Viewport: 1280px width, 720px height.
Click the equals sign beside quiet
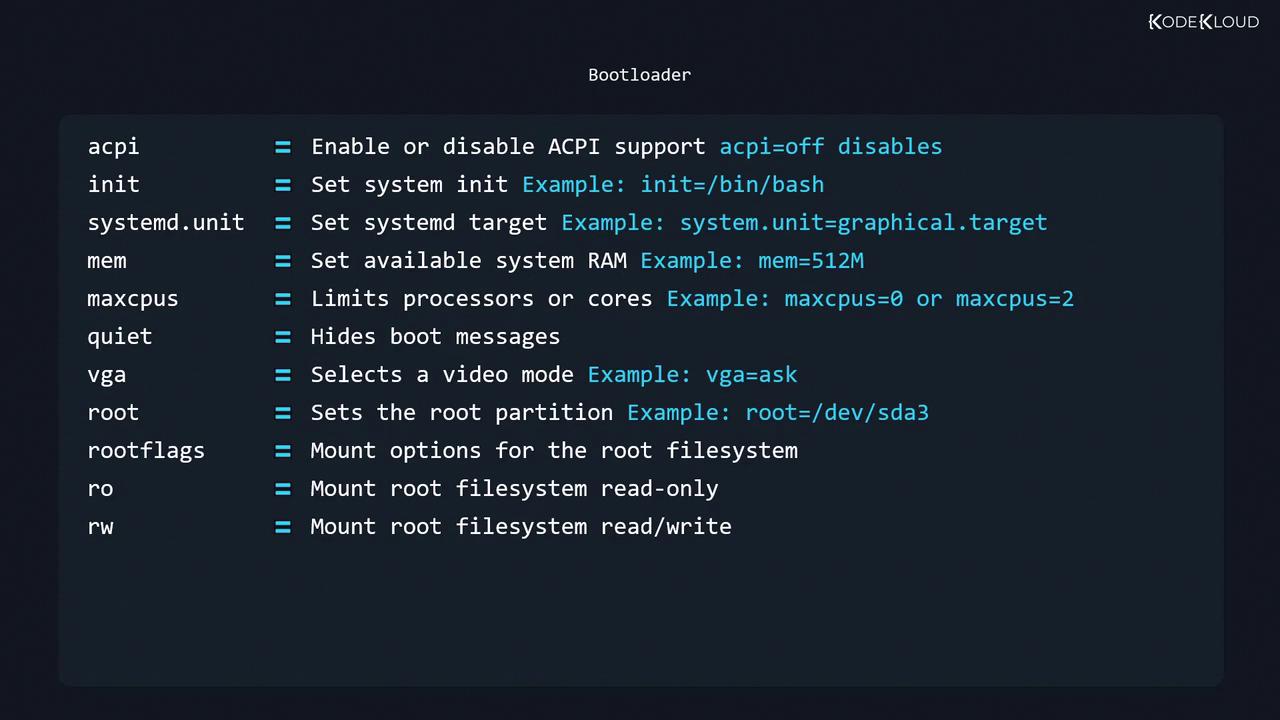(x=283, y=337)
